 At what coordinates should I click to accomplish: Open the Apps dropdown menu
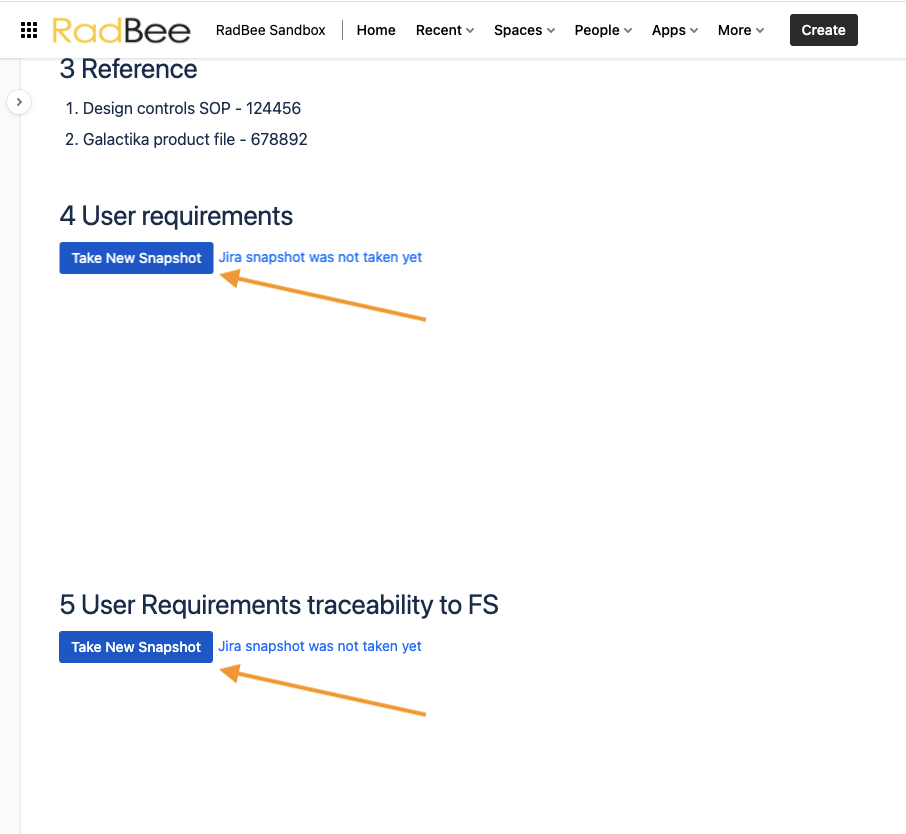675,30
